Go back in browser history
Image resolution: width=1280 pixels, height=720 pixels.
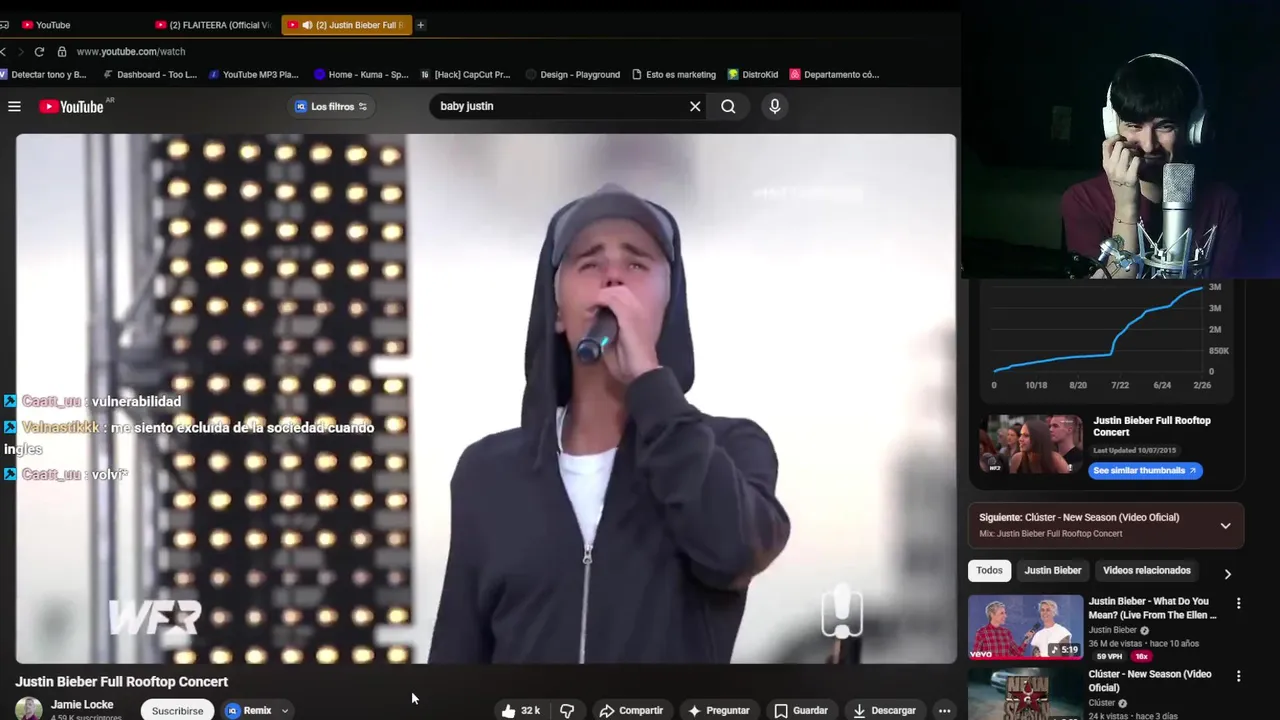4,51
